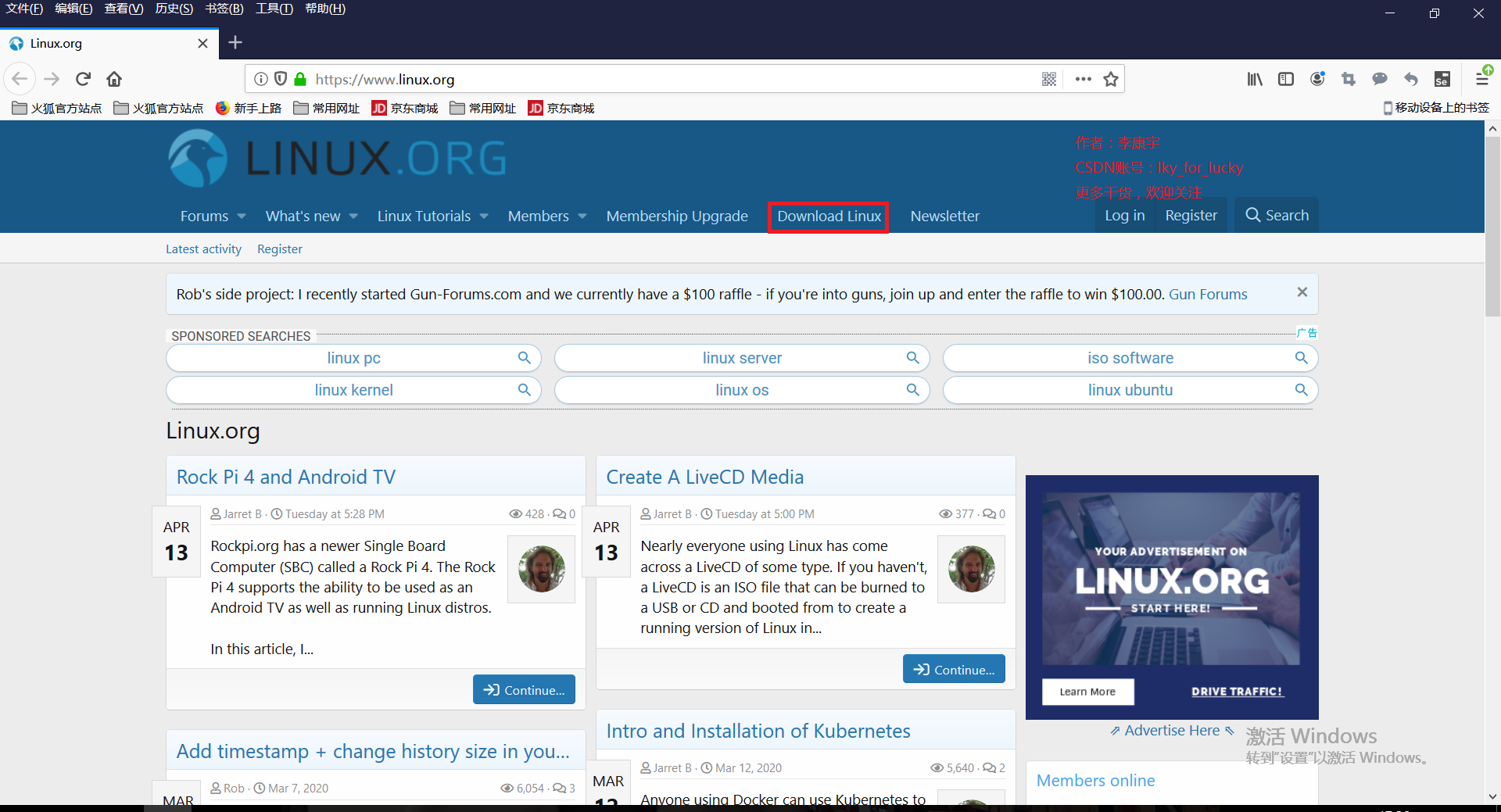The height and width of the screenshot is (812, 1501).
Task: Open the Gun Forums link in the banner
Action: coord(1208,295)
